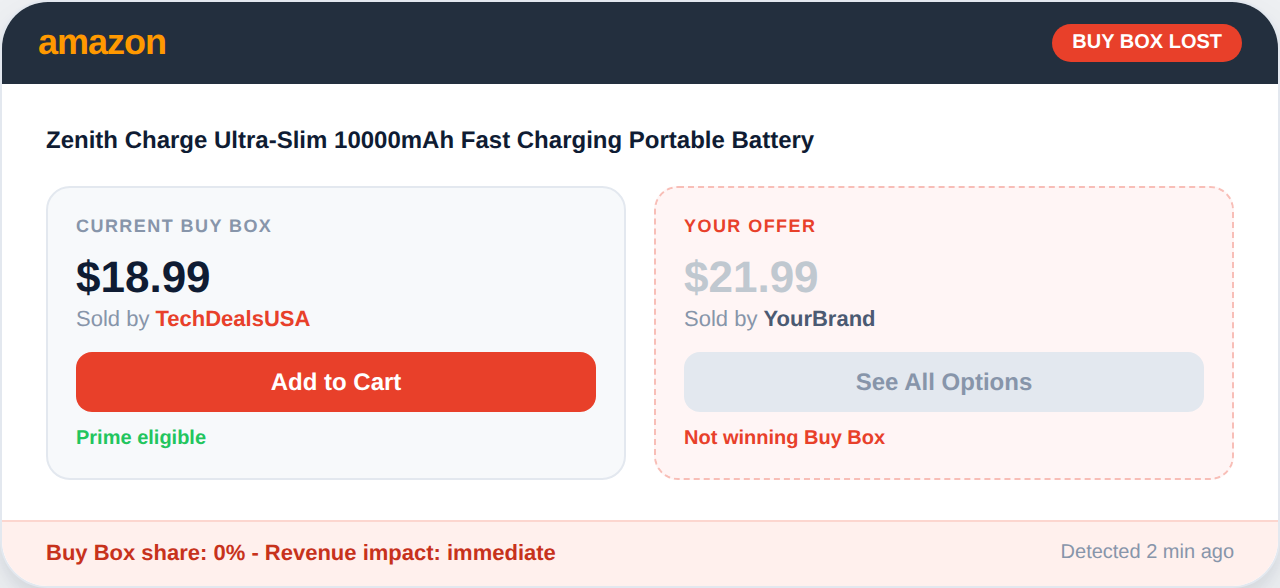
Task: Click the Buy Box share 0% alert text
Action: point(146,553)
